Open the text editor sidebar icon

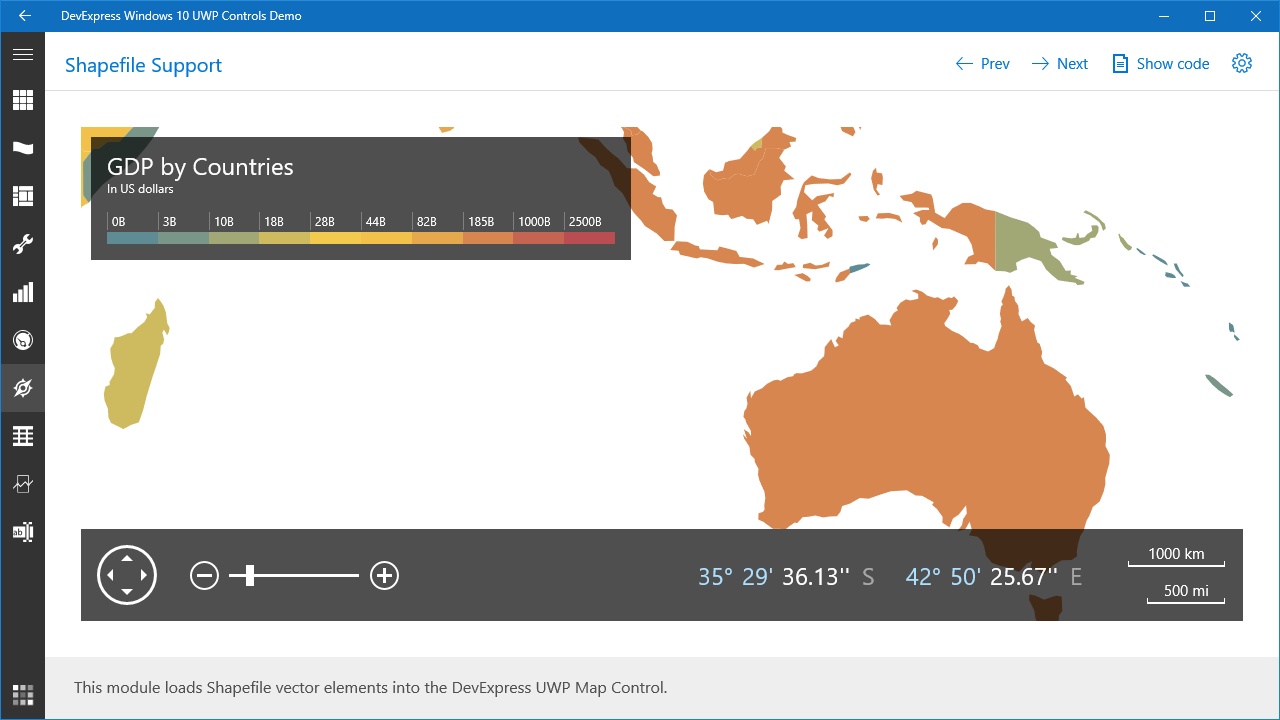[22, 532]
